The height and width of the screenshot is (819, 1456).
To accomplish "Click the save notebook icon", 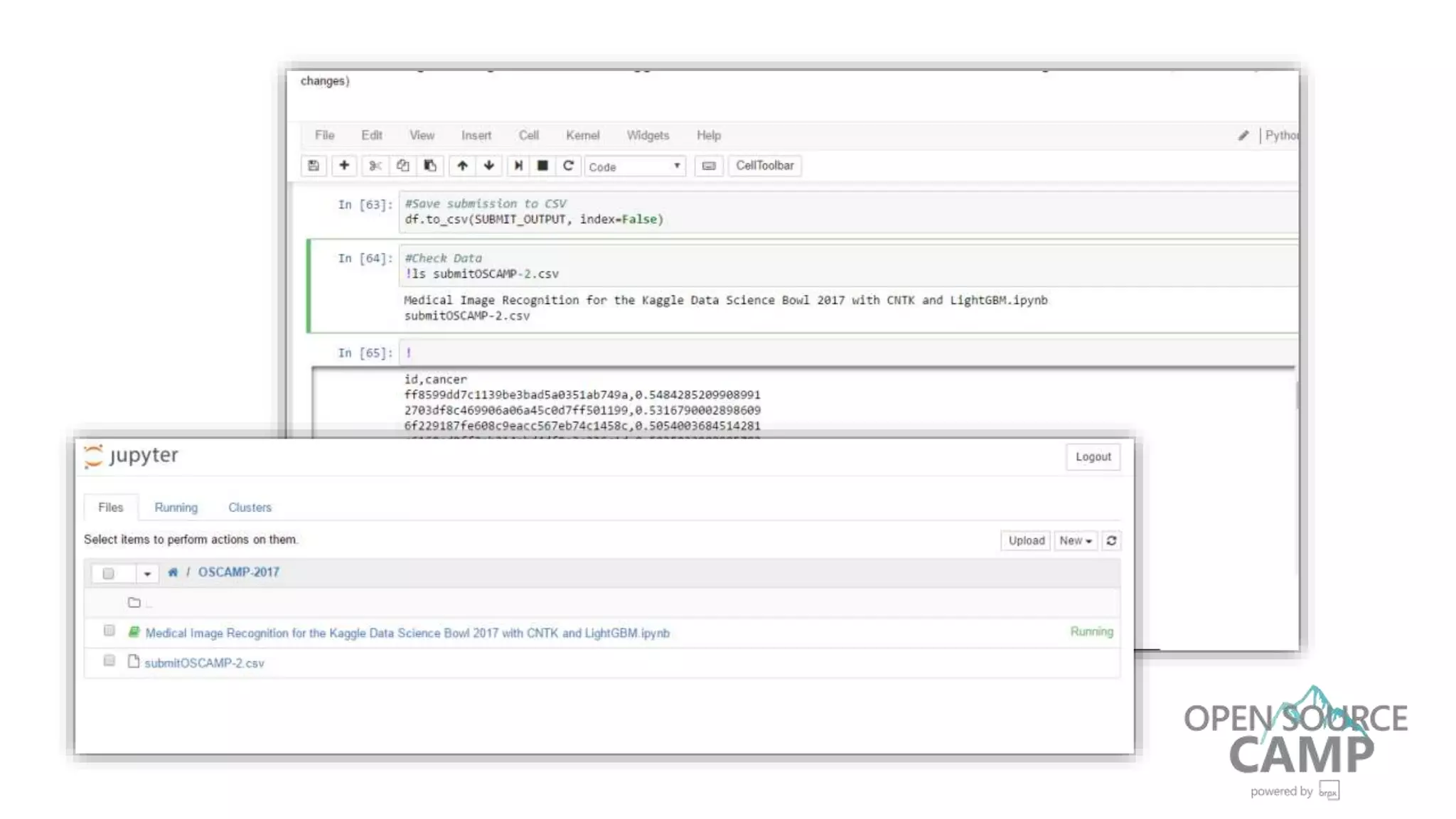I will coord(314,166).
